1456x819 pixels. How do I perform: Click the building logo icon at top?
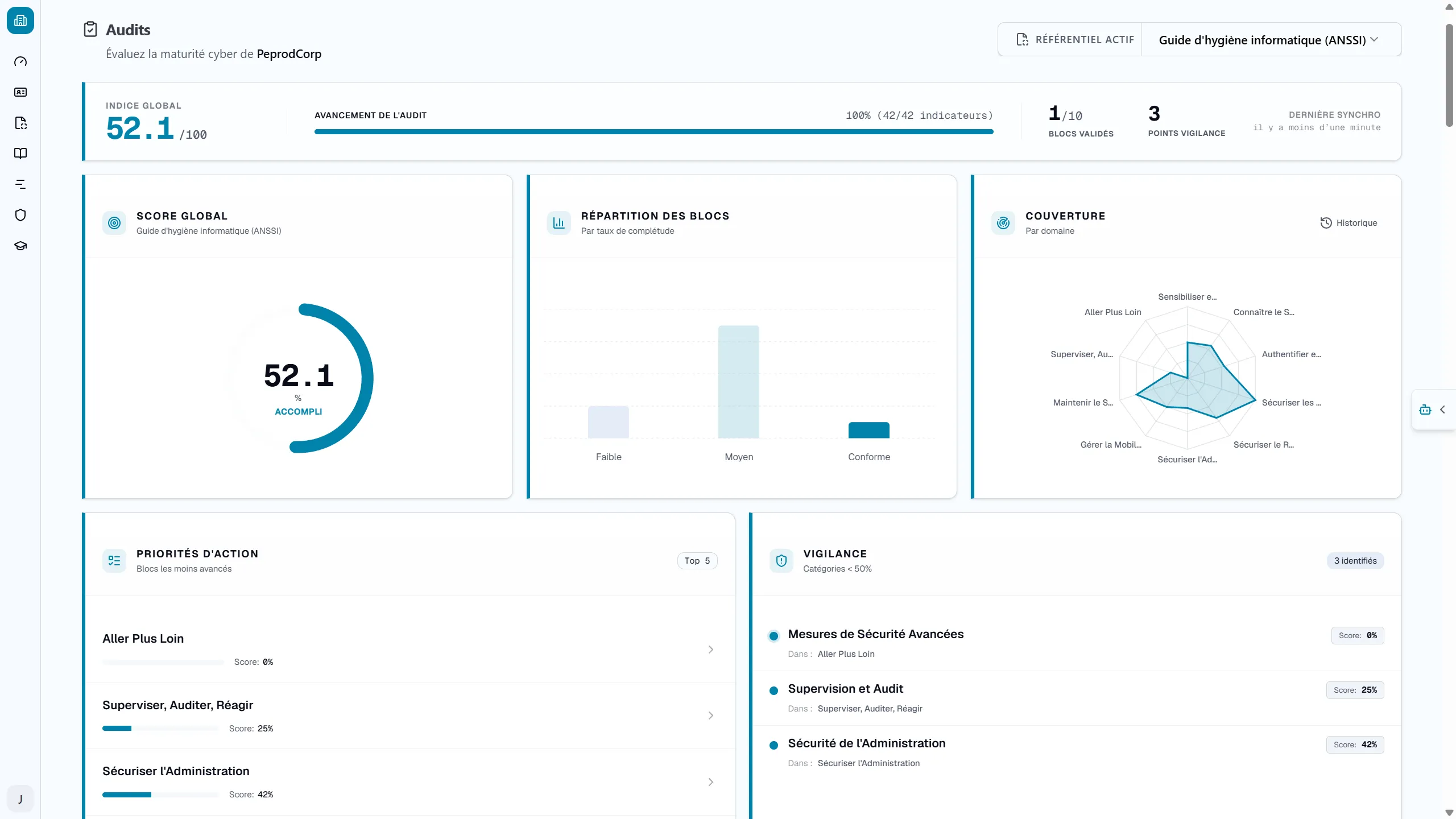coord(20,20)
